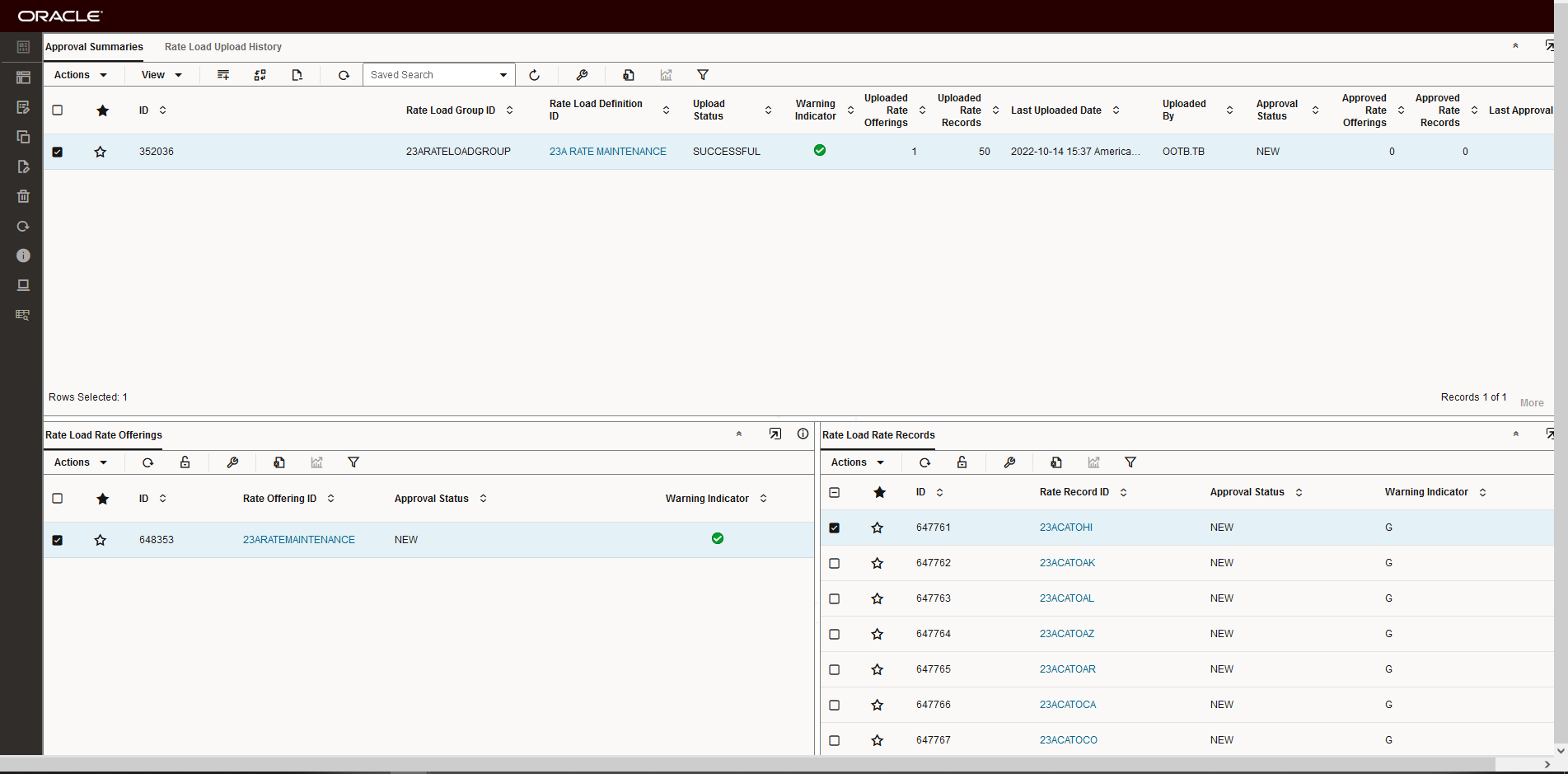Open rate record 23ACATOAZ link

point(1067,634)
